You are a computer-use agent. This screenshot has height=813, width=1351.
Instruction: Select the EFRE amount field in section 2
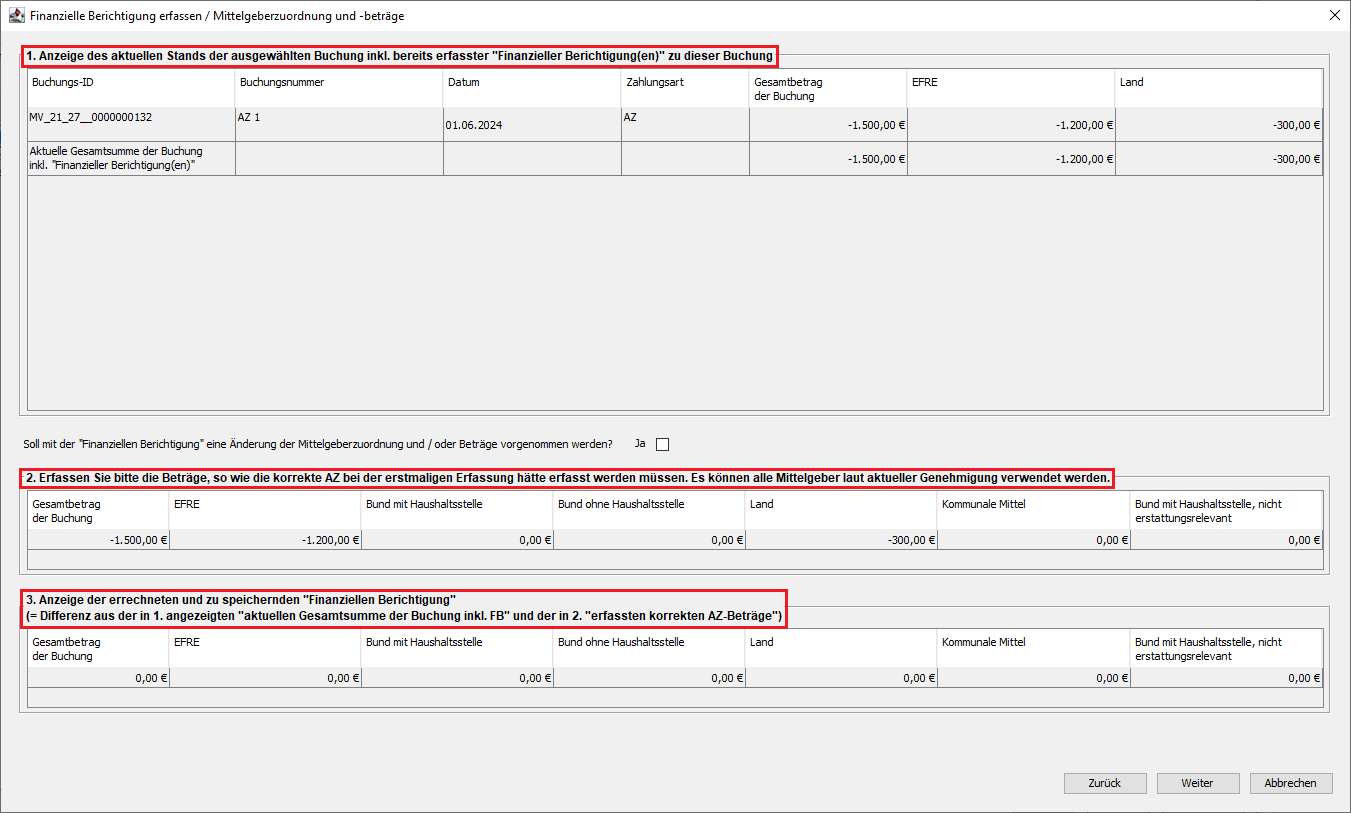point(265,540)
